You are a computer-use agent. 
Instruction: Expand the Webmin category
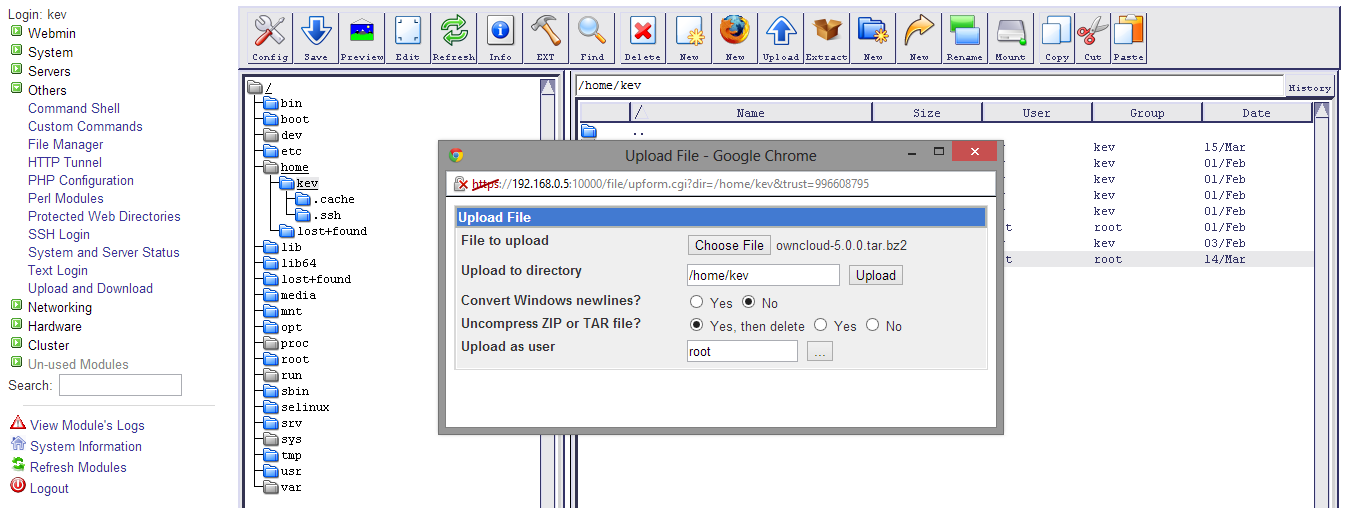pos(16,33)
